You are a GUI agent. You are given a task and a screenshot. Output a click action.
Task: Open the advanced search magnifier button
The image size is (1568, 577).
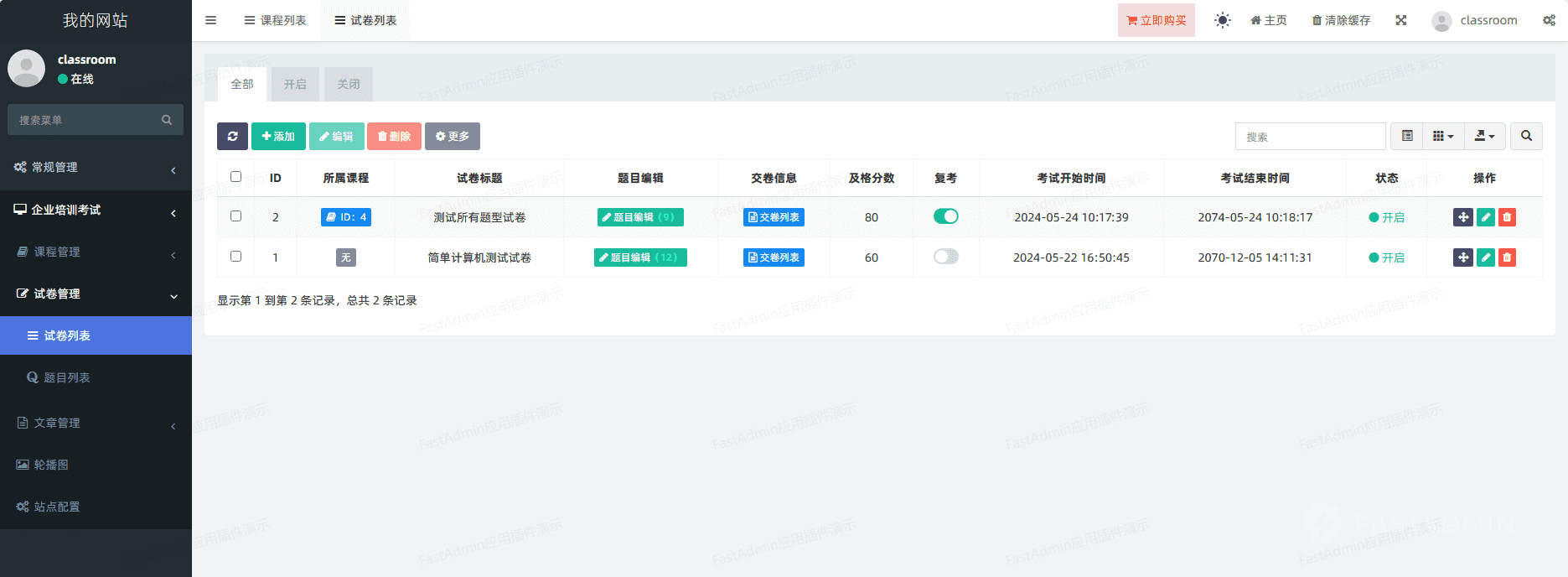(1526, 136)
